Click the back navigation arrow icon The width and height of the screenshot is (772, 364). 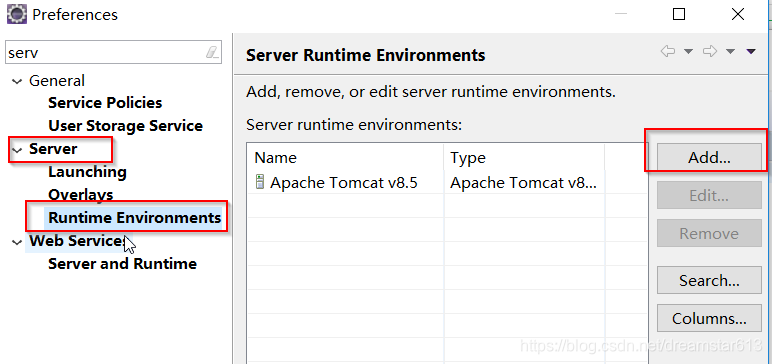pyautogui.click(x=668, y=51)
